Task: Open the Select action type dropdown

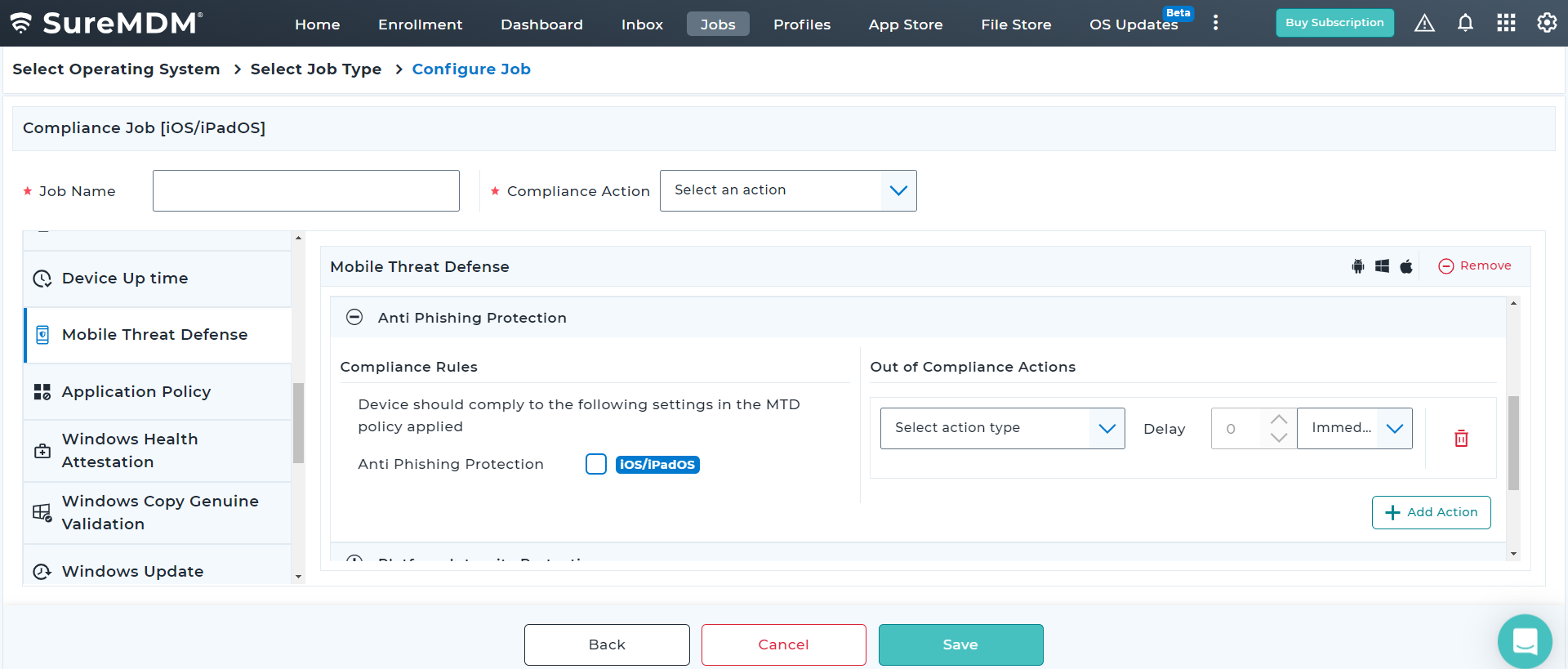Action: point(1002,428)
